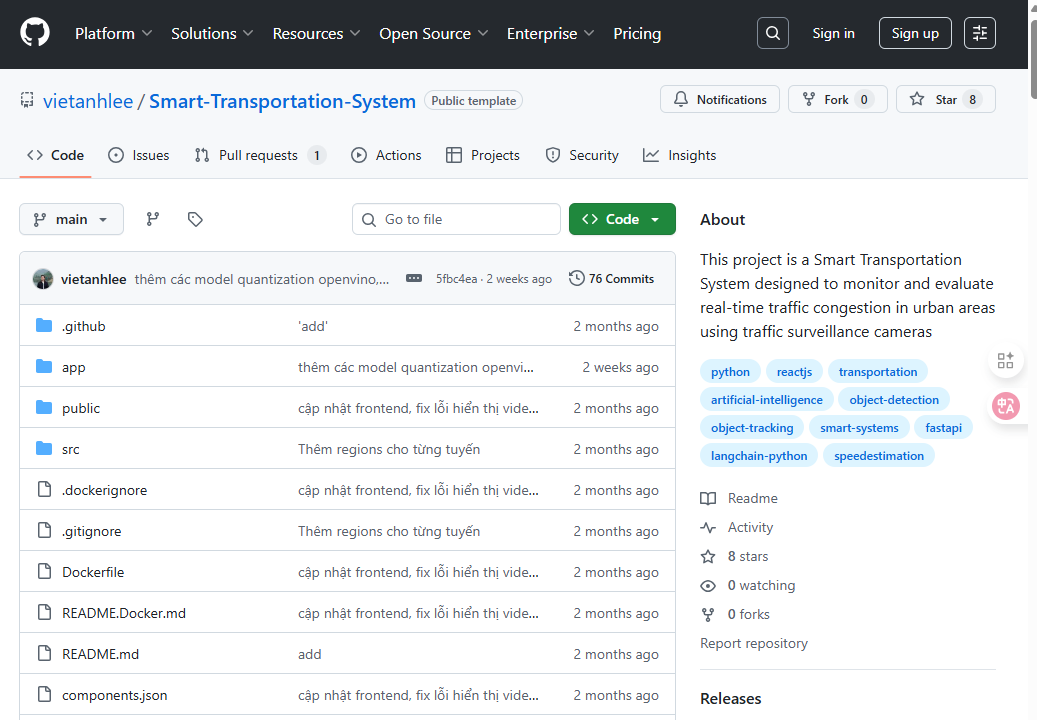
Task: Open the app folder icon
Action: (44, 366)
